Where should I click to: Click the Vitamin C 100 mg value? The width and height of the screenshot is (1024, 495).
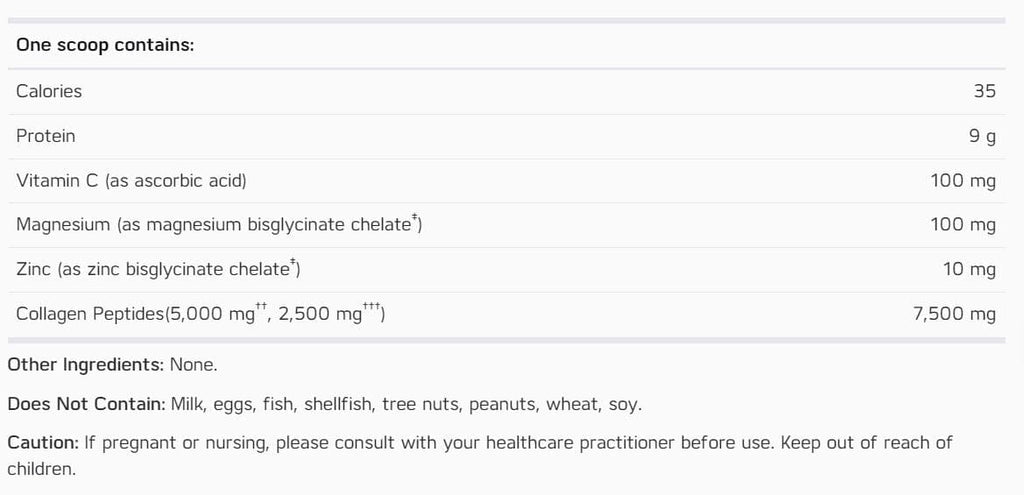point(963,180)
